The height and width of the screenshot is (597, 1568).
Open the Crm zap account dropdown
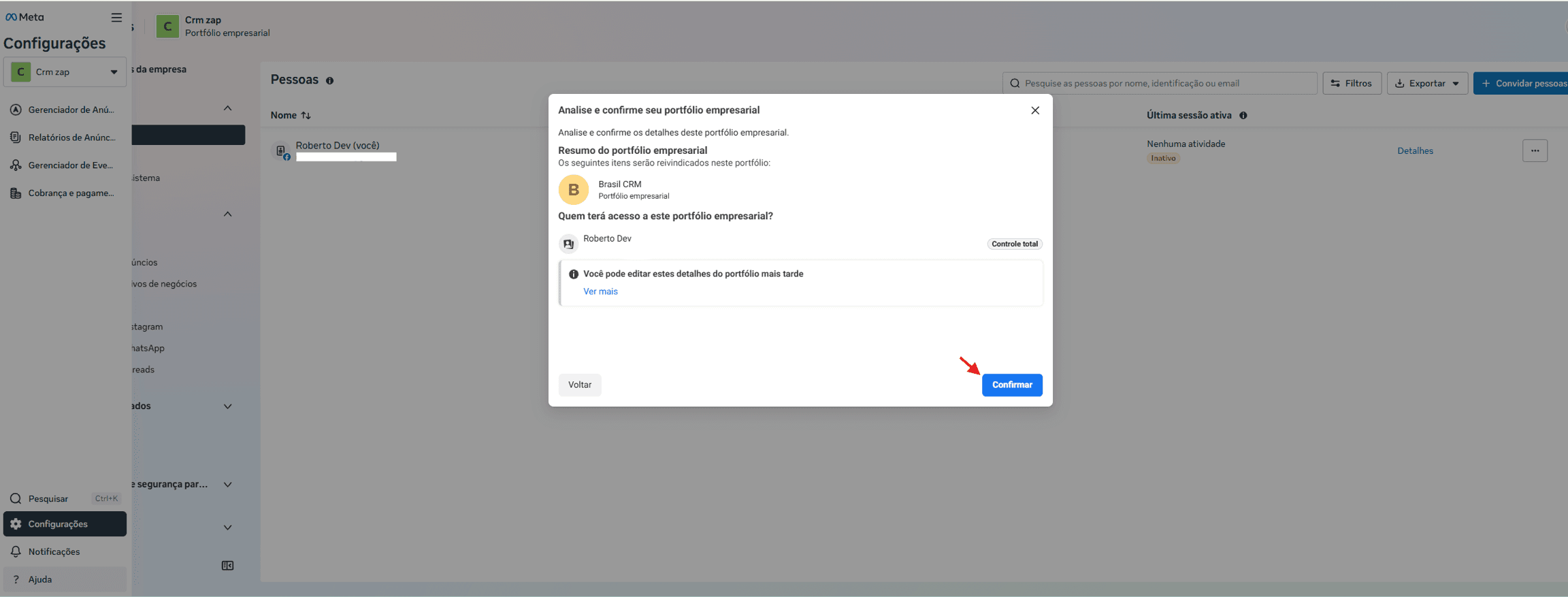pyautogui.click(x=65, y=72)
